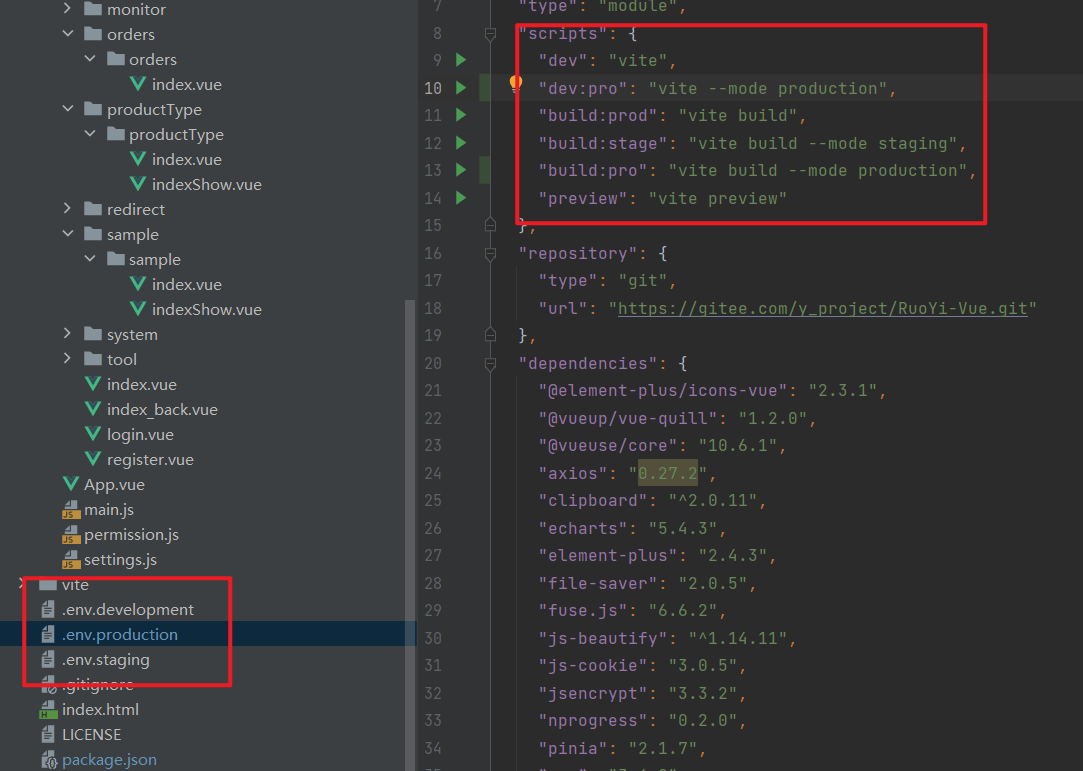The image size is (1083, 771).
Task: Click the "vite build --mode staging" value
Action: coord(823,143)
